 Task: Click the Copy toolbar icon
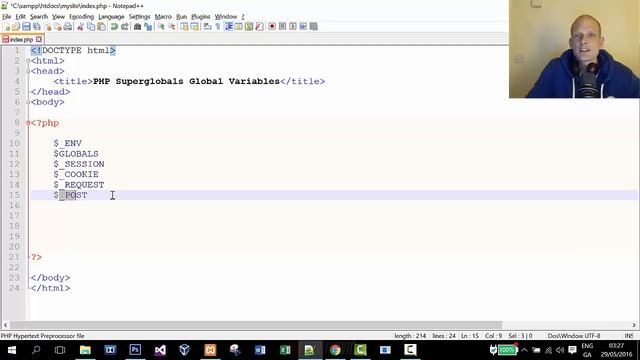pyautogui.click(x=91, y=27)
